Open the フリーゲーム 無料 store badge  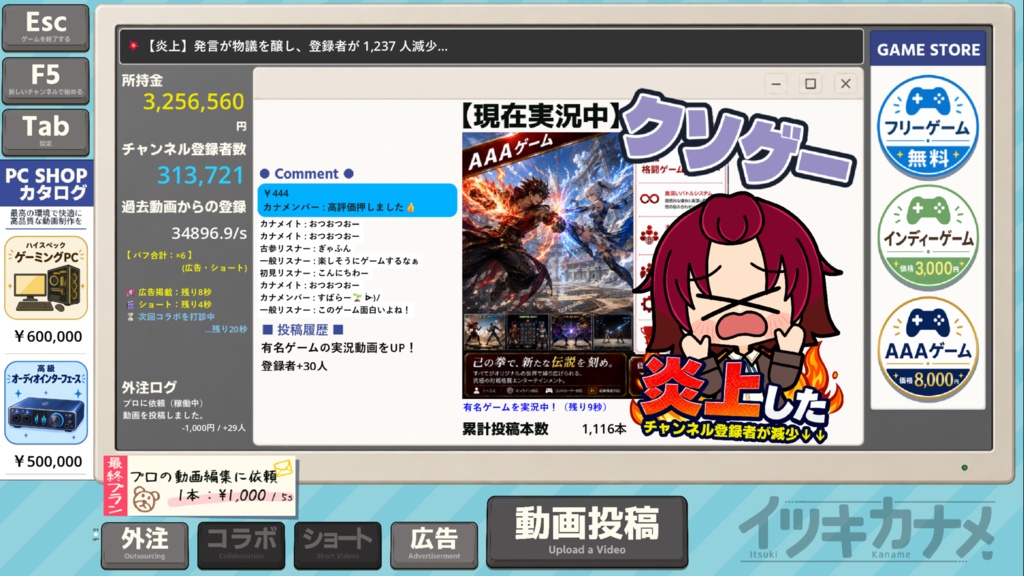927,127
